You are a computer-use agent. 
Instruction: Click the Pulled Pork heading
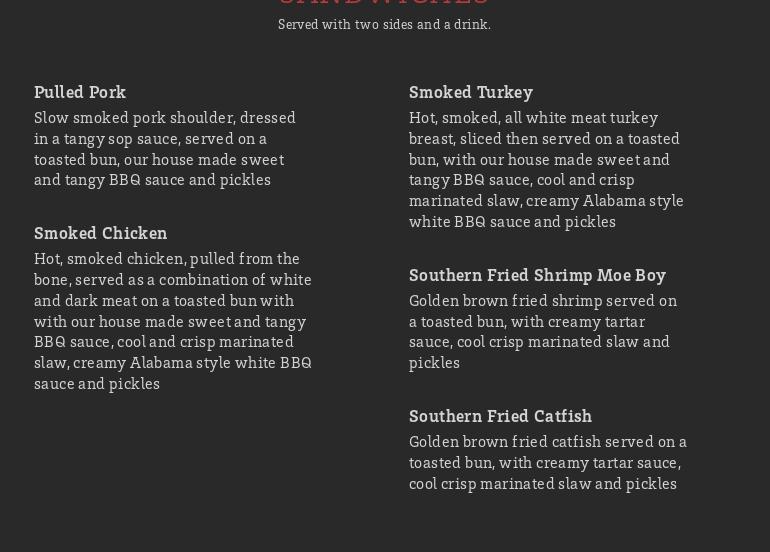point(80,92)
